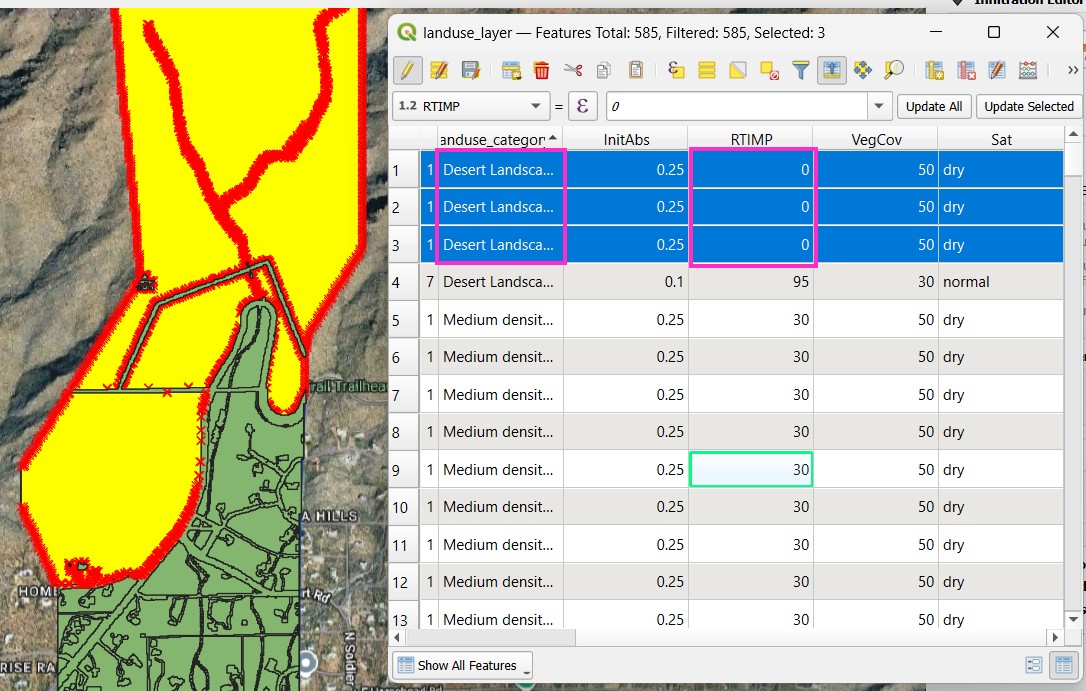Click the Cut selected rows scissors icon
The image size is (1086, 691).
tap(572, 70)
